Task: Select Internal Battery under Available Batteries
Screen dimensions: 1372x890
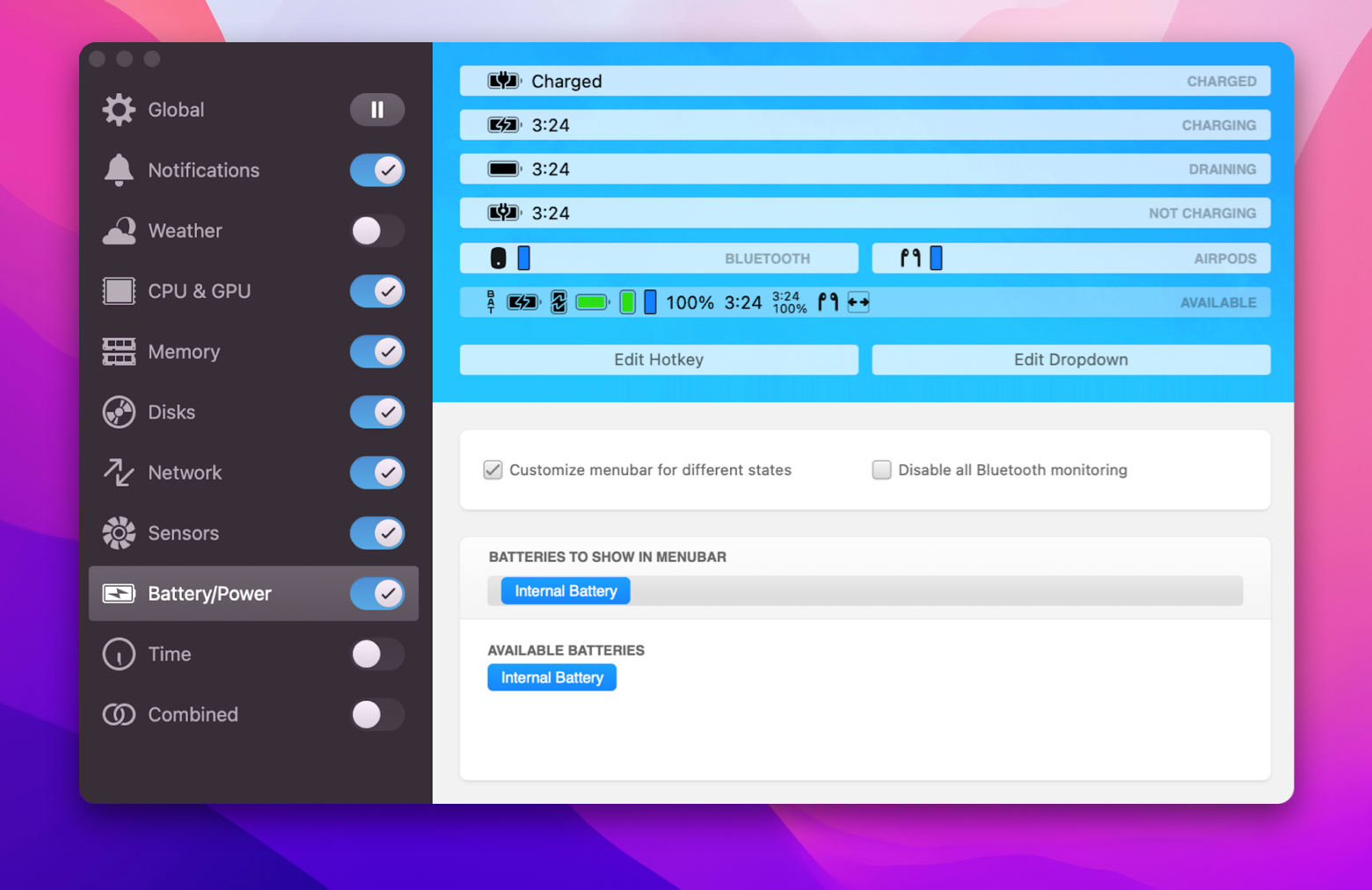Action: click(x=551, y=677)
